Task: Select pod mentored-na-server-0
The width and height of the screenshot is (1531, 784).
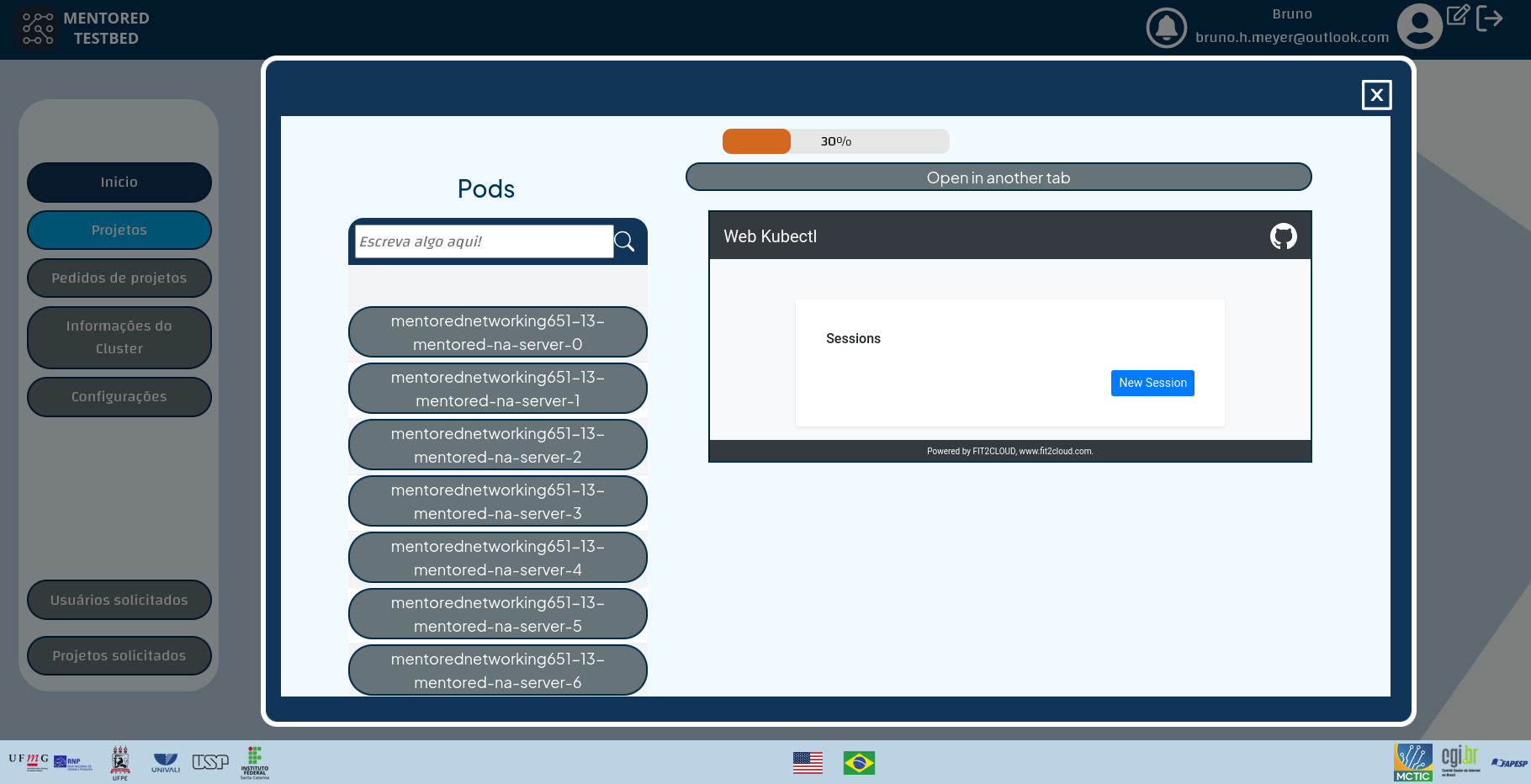Action: pyautogui.click(x=497, y=332)
